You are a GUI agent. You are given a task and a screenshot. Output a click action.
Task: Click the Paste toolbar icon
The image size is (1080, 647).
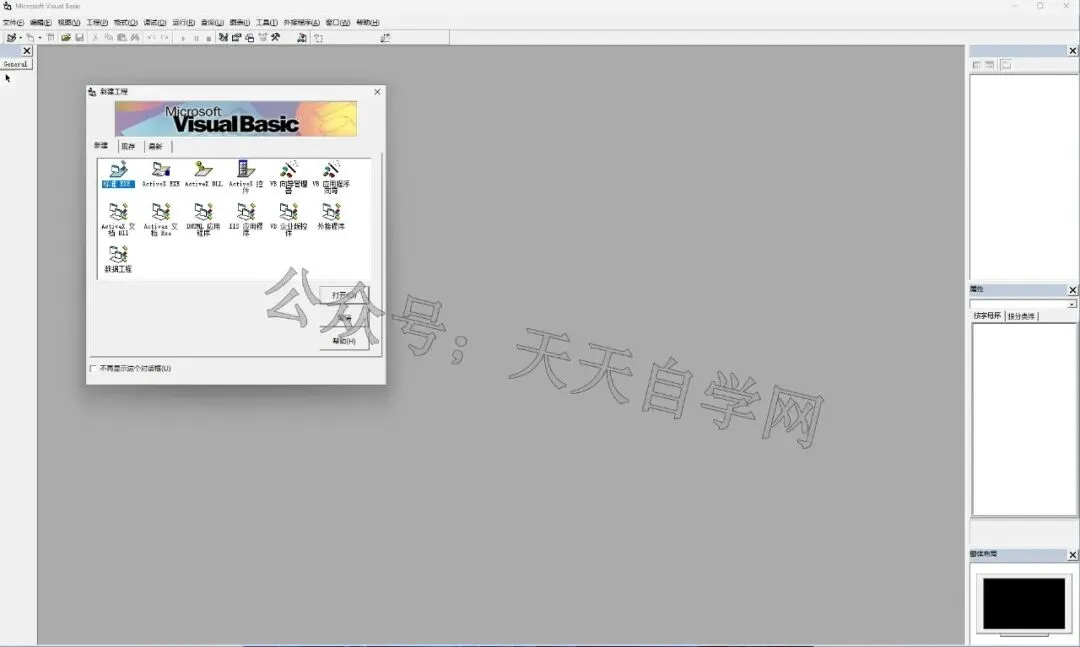click(121, 38)
